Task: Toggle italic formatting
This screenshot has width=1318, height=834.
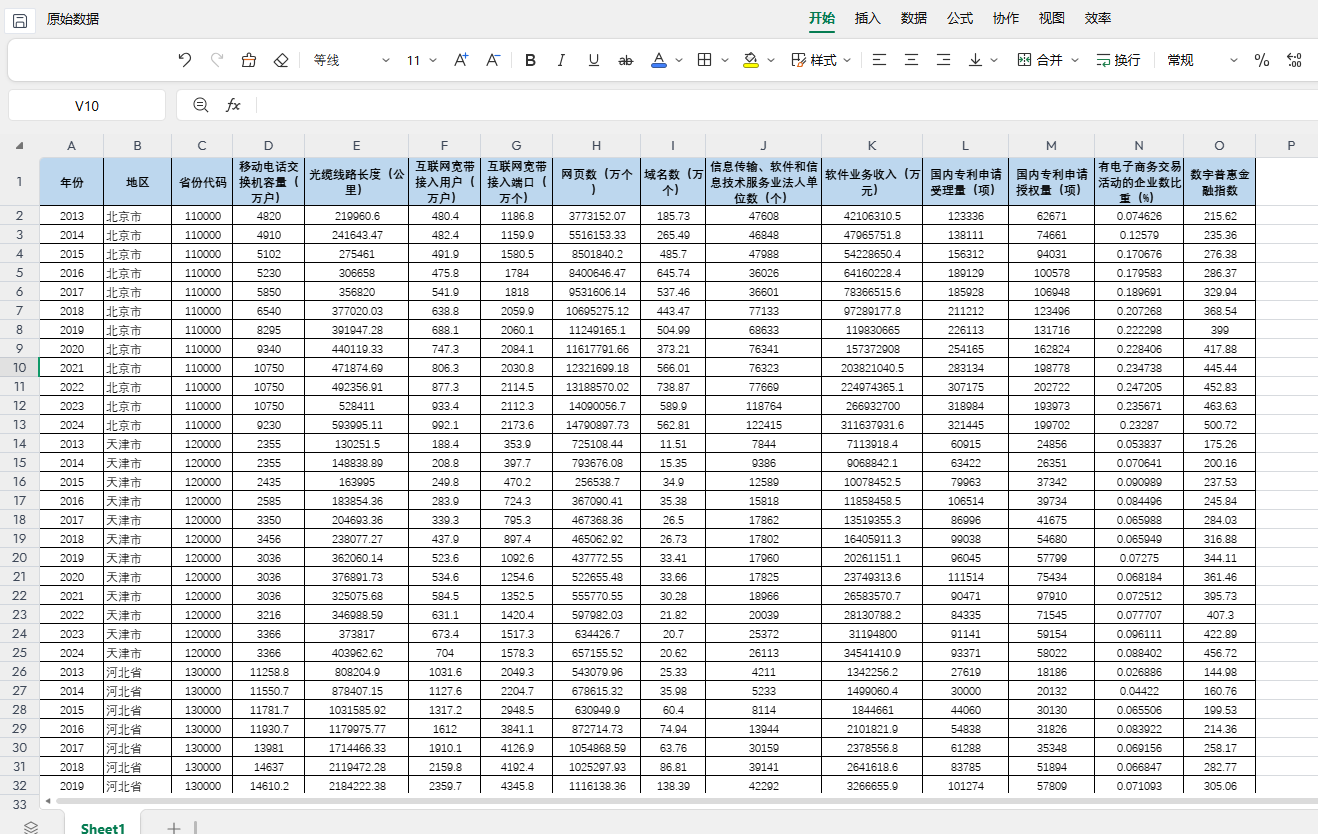Action: [561, 60]
